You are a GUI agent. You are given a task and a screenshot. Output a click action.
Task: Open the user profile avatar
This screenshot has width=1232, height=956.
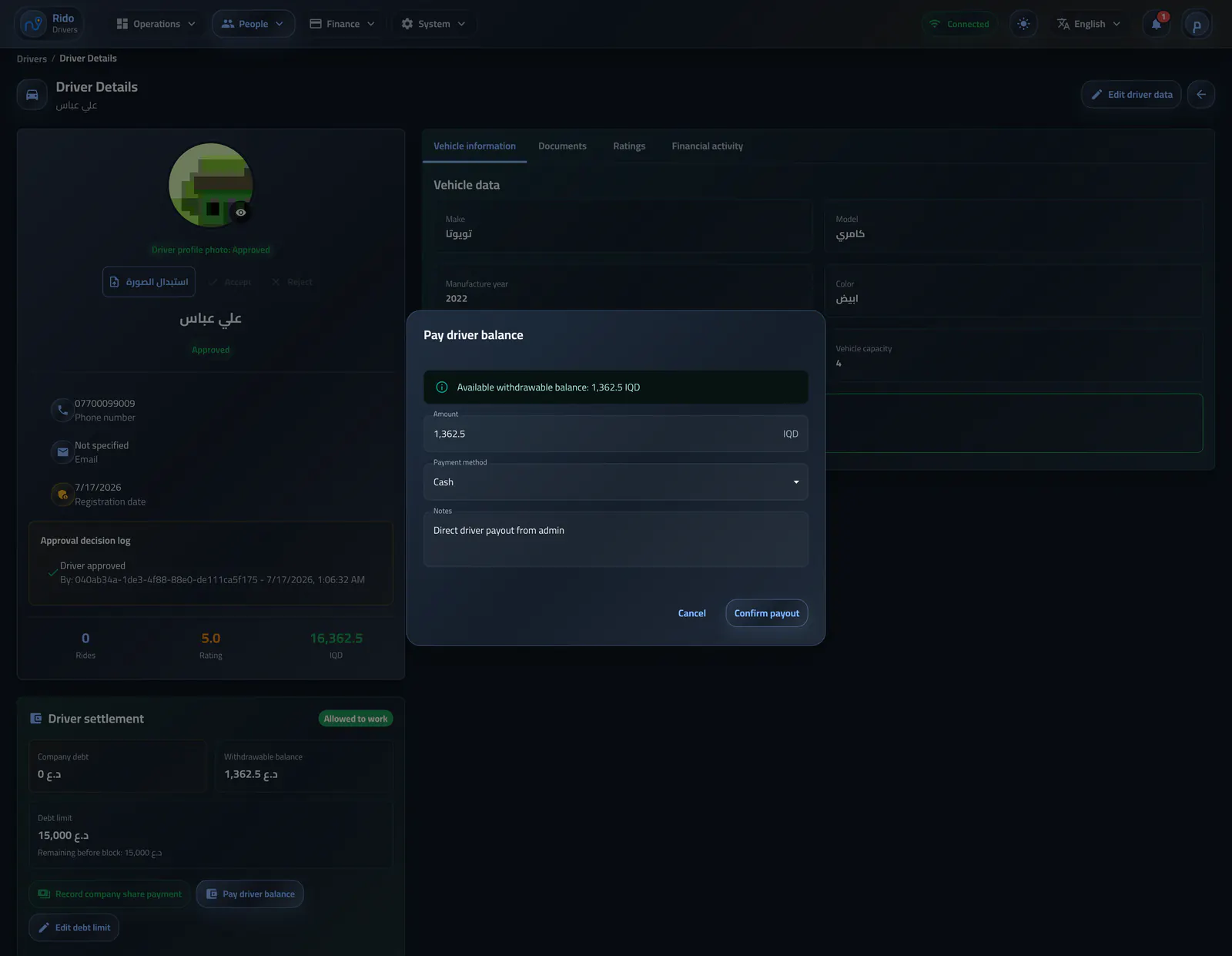pyautogui.click(x=1197, y=25)
